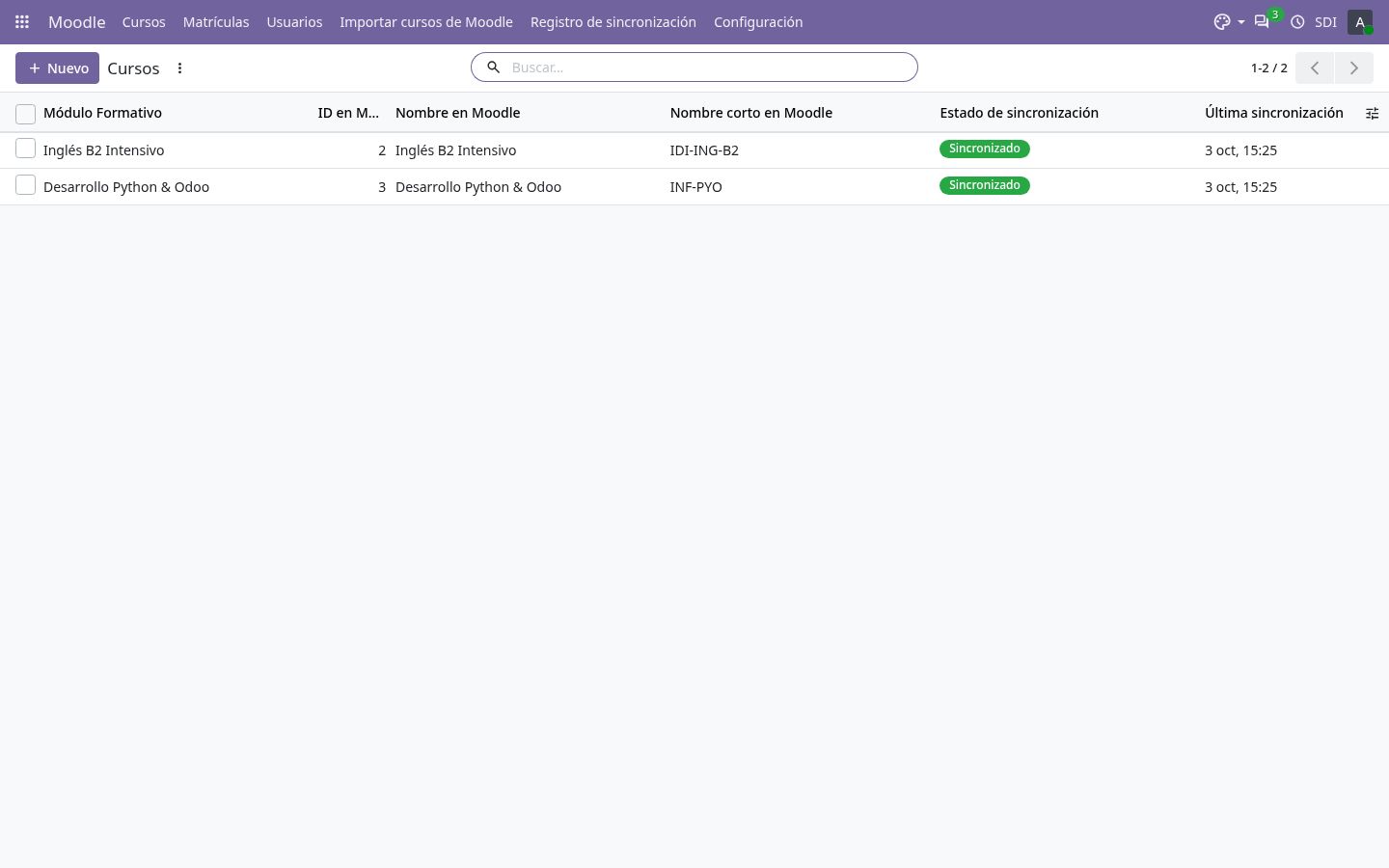Click the IDI-ING-B2 short name cell
The image size is (1389, 868).
pos(704,150)
